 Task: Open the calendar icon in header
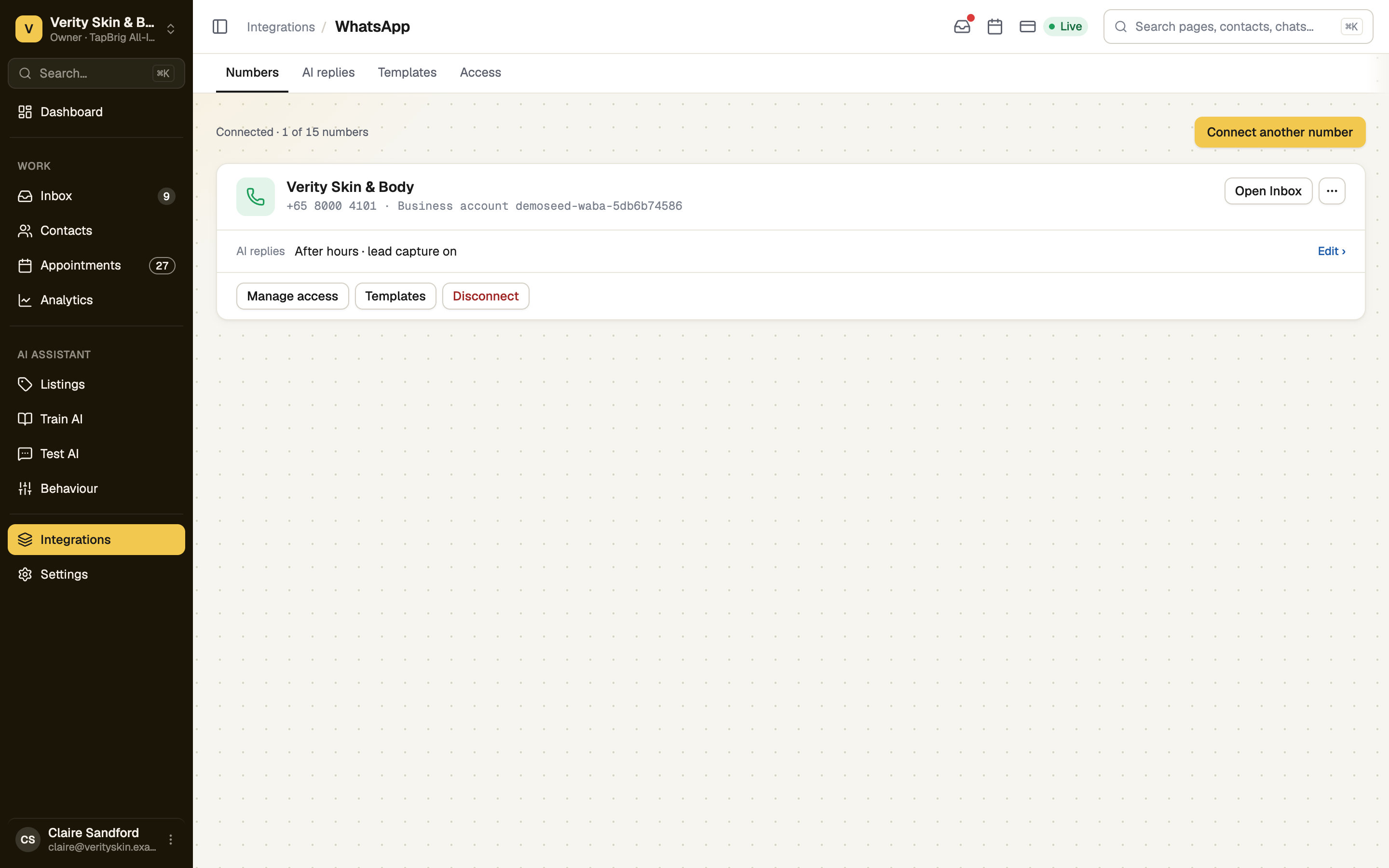(994, 27)
